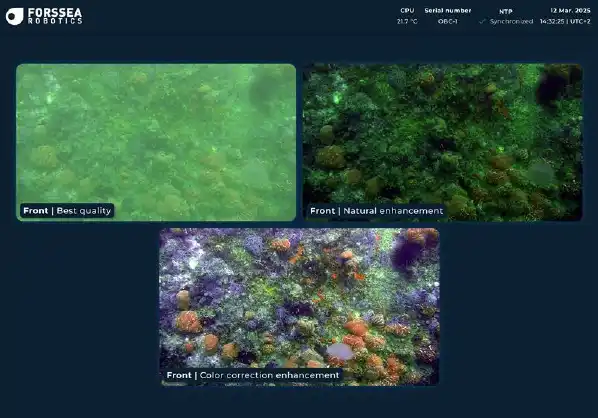Click the 'Front | Color correction enhancement' label
598x418 pixels.
point(253,375)
